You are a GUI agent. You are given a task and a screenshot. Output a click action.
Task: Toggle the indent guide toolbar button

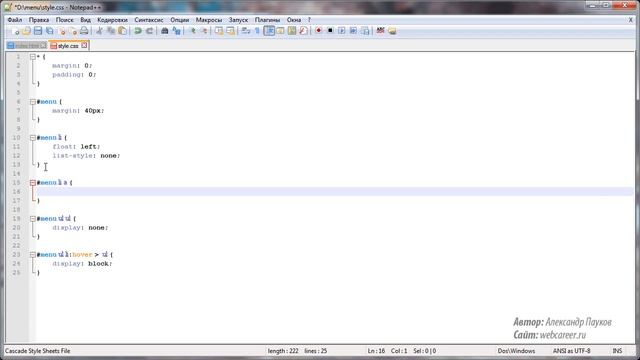pos(269,31)
